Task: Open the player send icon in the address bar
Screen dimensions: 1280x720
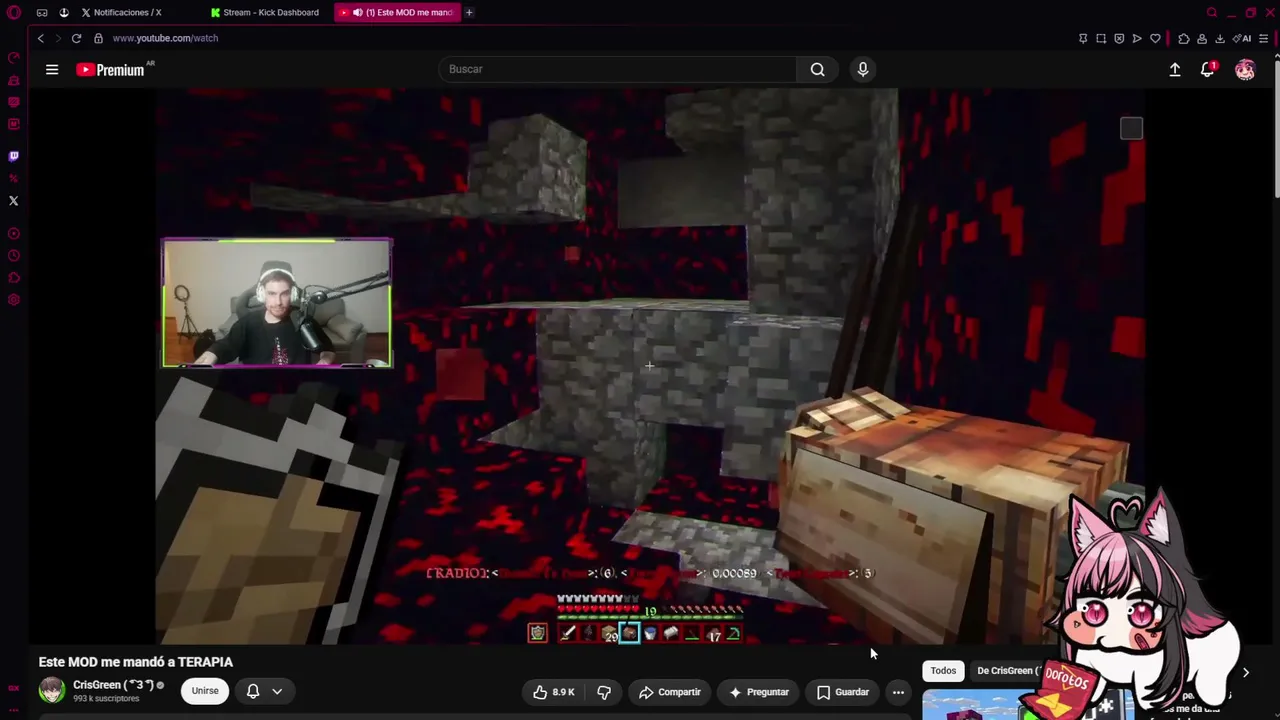Action: (1137, 38)
